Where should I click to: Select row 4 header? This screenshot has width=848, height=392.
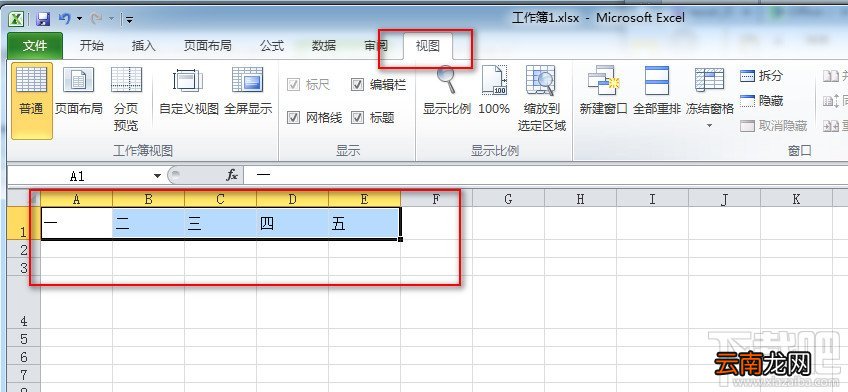coord(24,302)
